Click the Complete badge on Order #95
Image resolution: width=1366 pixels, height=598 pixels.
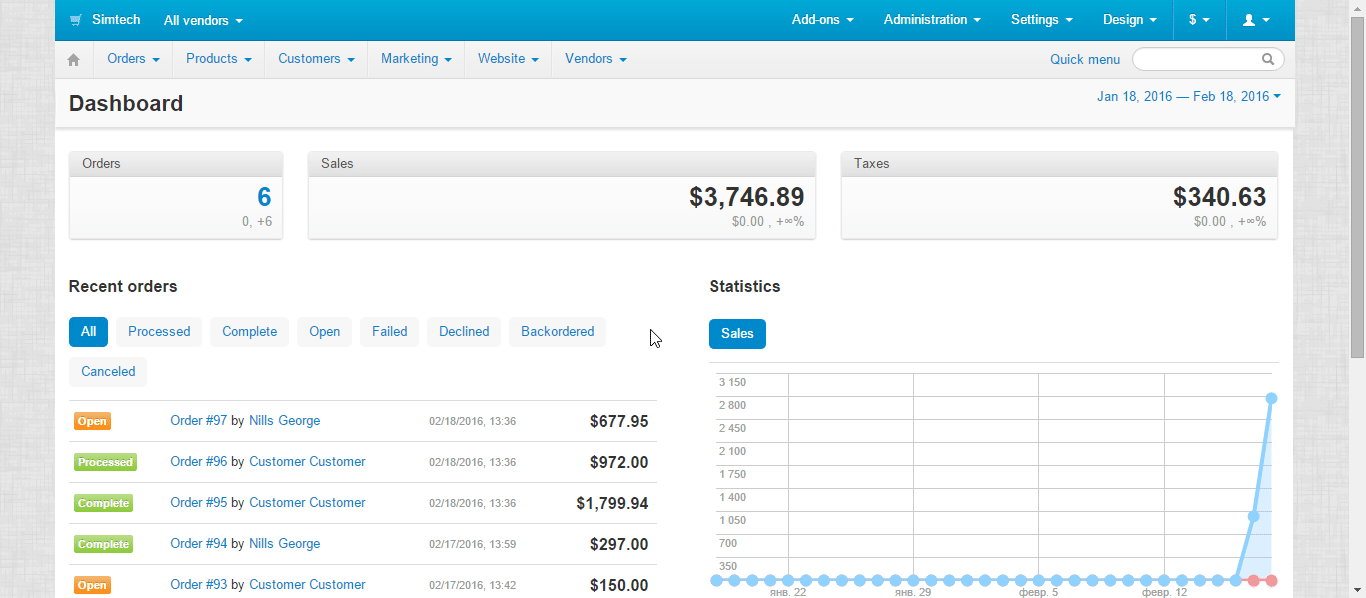[x=103, y=504]
